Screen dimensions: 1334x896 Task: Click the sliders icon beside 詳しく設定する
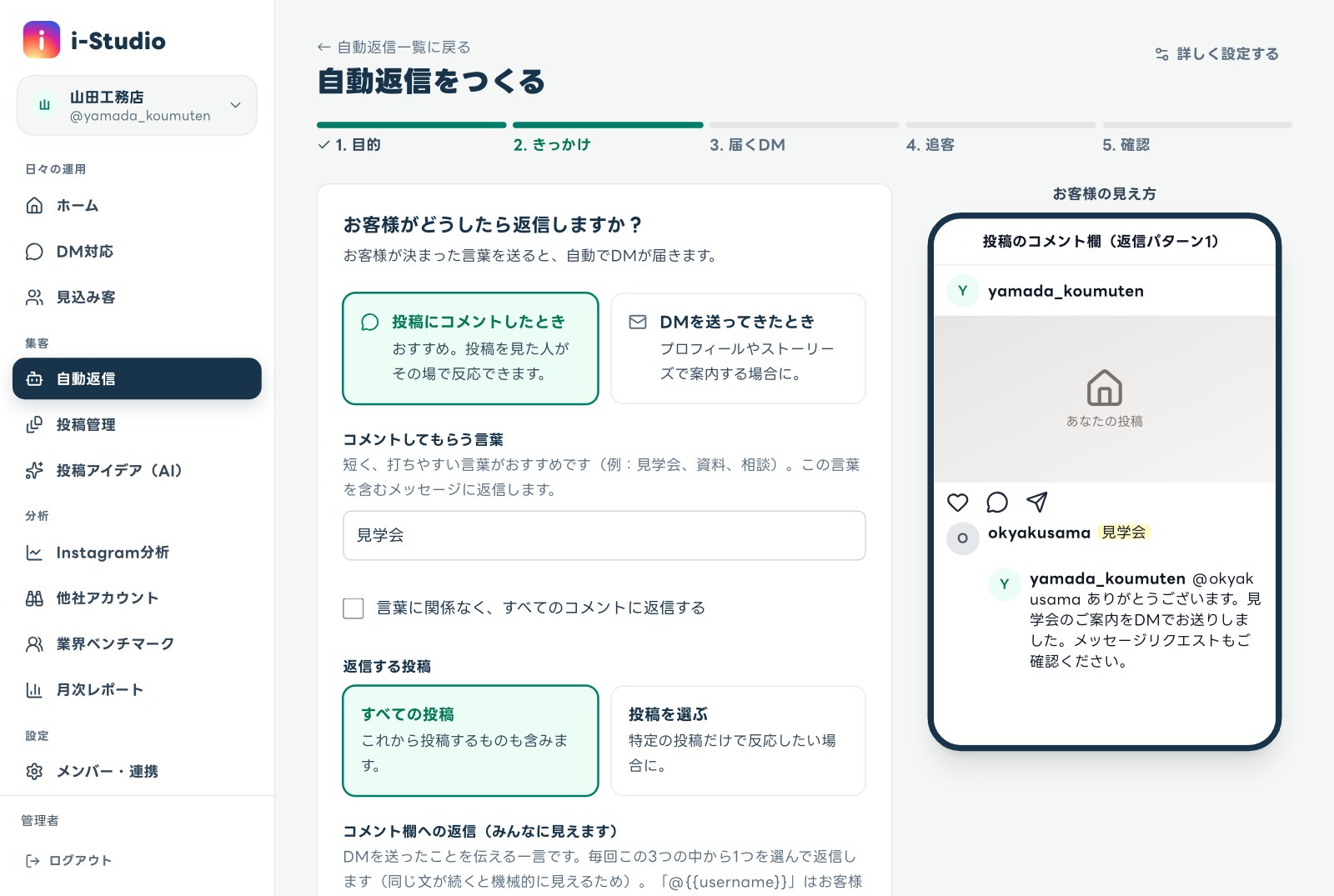coord(1161,53)
